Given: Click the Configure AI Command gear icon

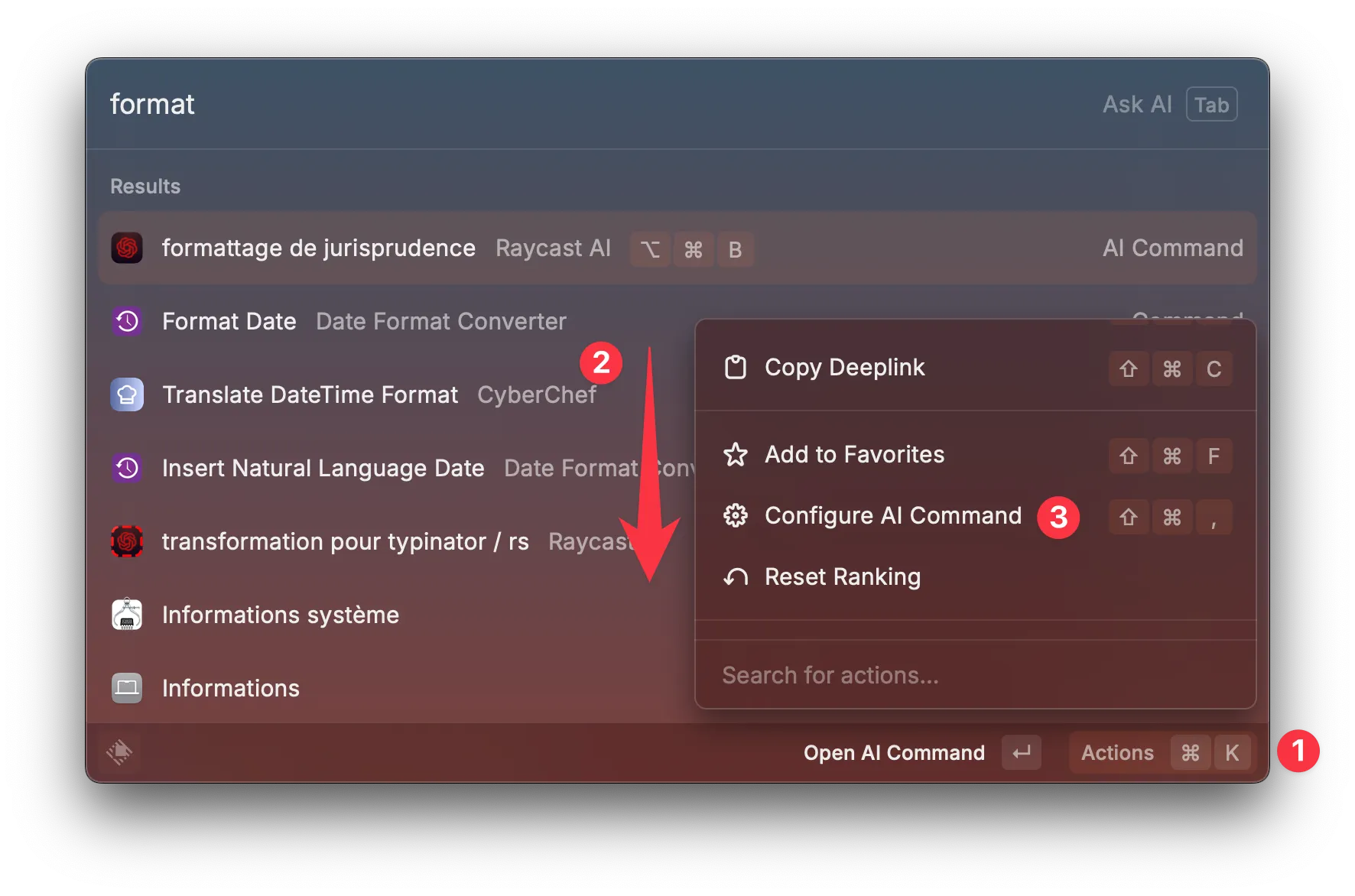Looking at the screenshot, I should (x=736, y=516).
